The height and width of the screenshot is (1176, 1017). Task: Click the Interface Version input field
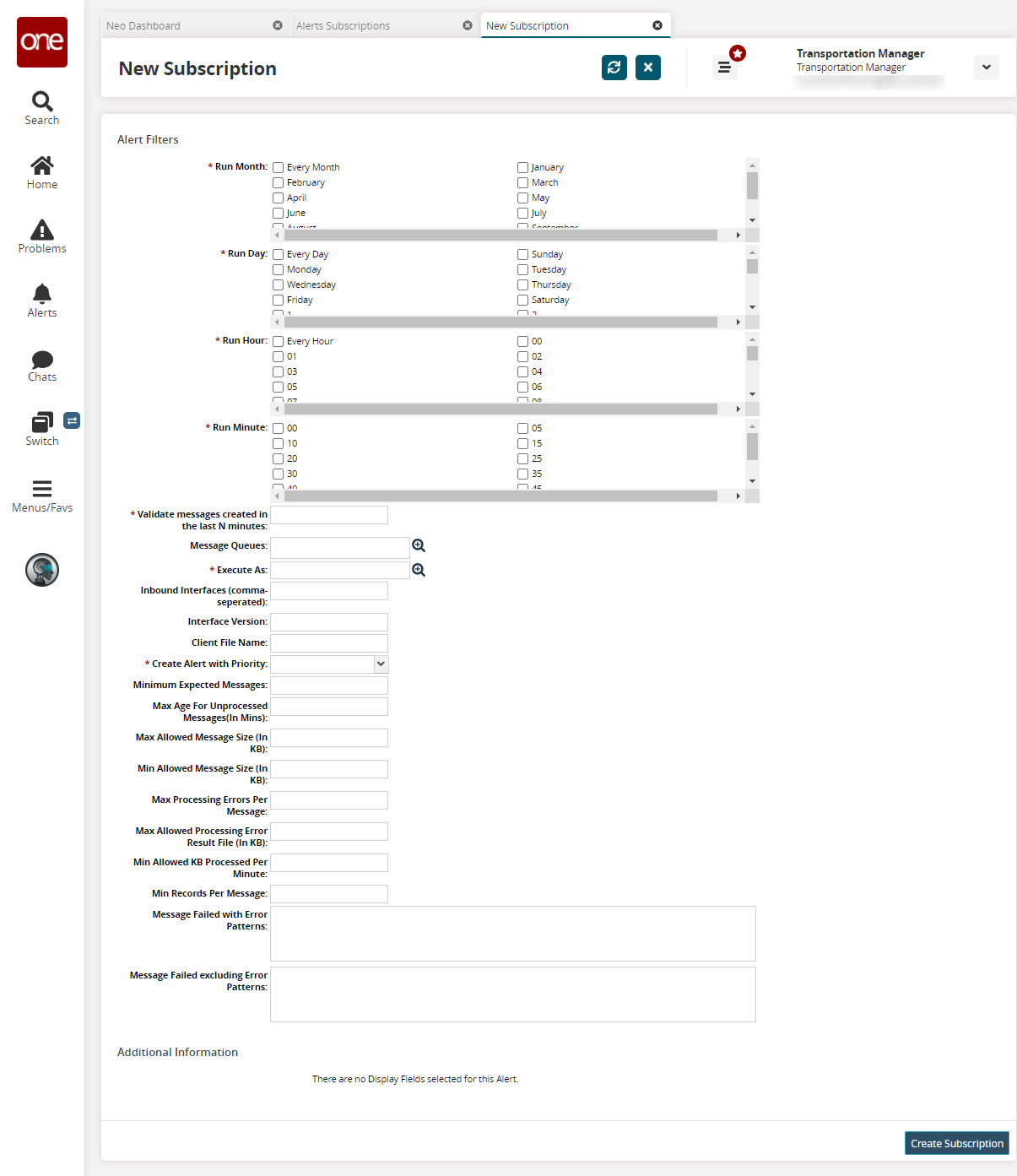click(x=329, y=622)
